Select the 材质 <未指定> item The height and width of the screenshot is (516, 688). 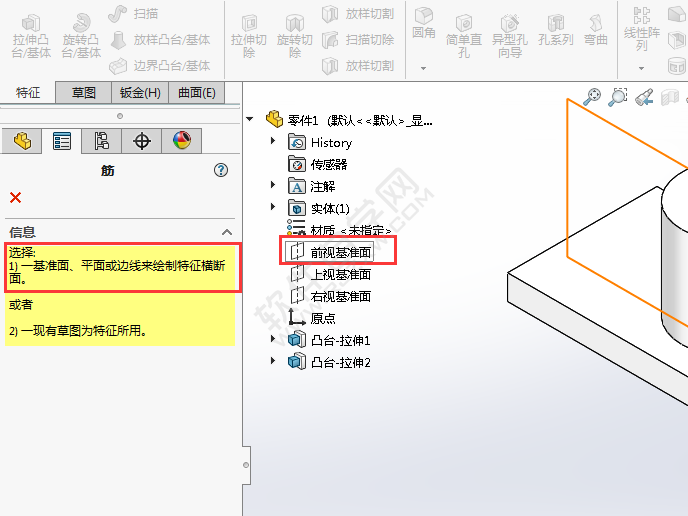339,229
